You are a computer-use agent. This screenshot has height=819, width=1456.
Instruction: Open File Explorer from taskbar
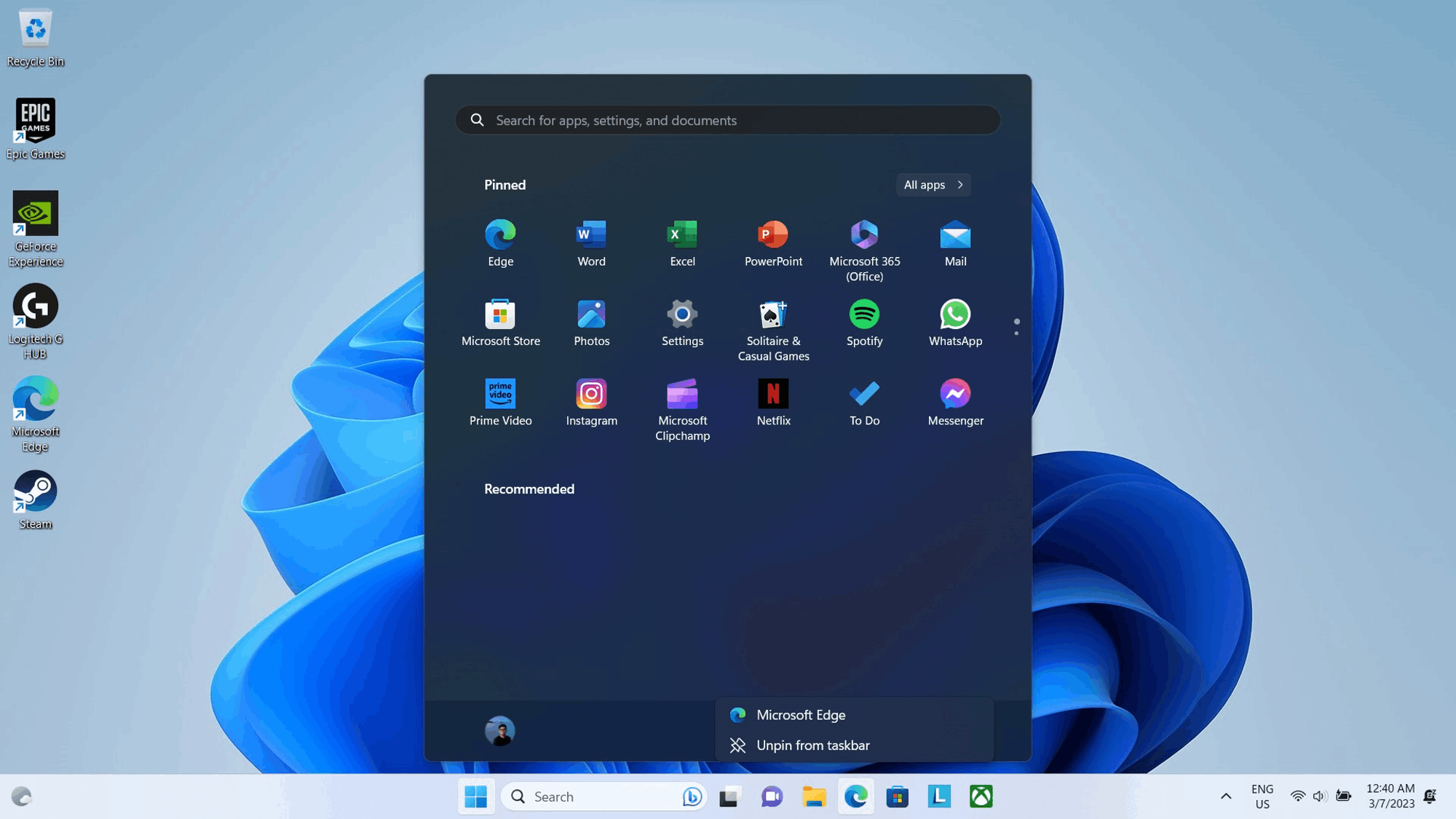(814, 796)
